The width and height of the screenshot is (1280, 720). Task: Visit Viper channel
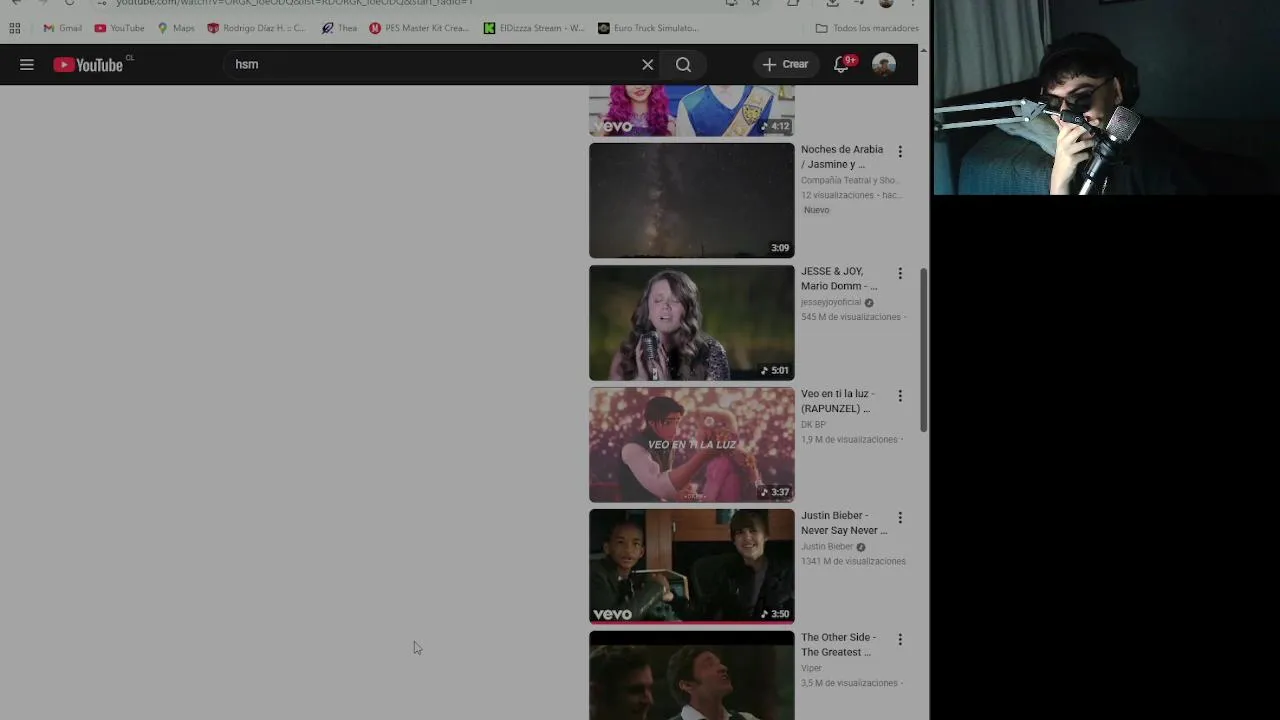pos(811,669)
